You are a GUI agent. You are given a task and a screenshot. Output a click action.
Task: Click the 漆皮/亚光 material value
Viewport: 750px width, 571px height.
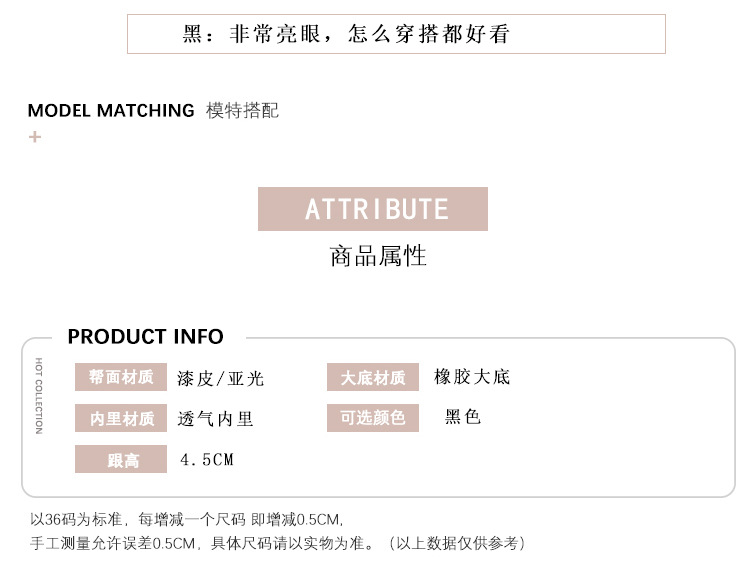click(x=221, y=379)
